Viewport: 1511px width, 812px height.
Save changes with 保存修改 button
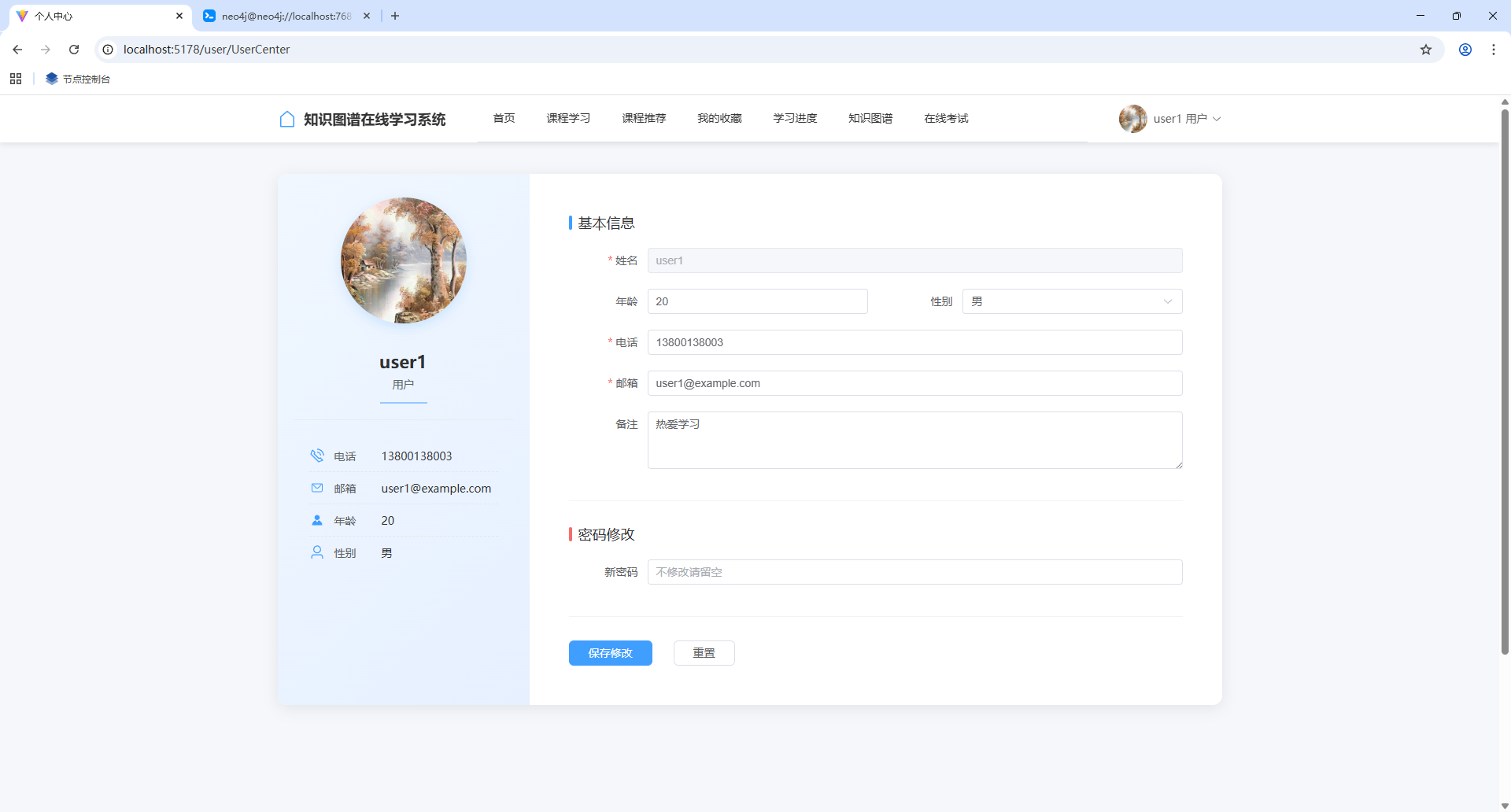coord(610,653)
